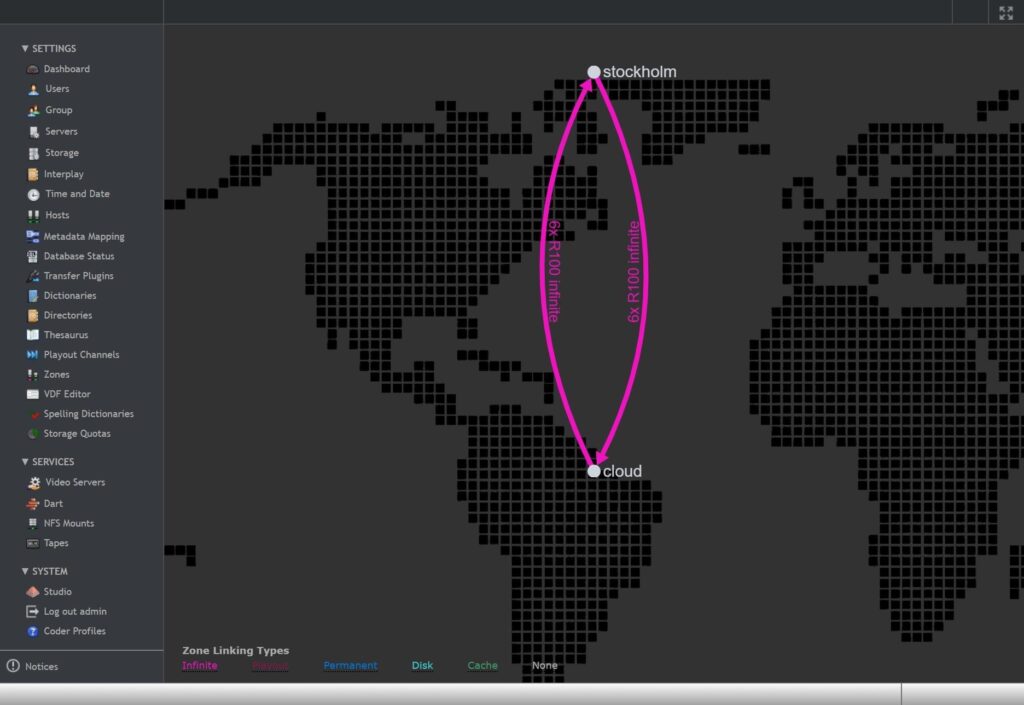Open the Notices panel

tap(40, 667)
